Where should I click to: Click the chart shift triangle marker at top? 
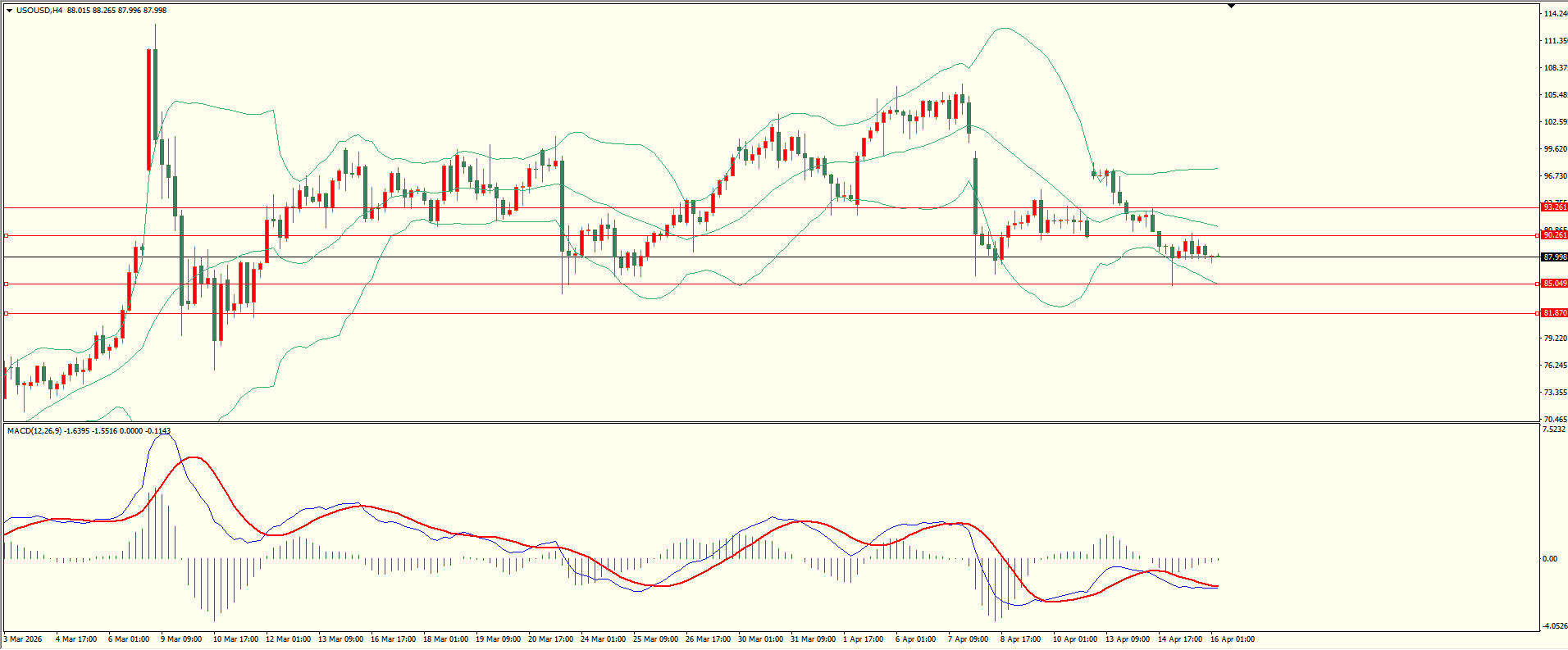pos(1231,6)
